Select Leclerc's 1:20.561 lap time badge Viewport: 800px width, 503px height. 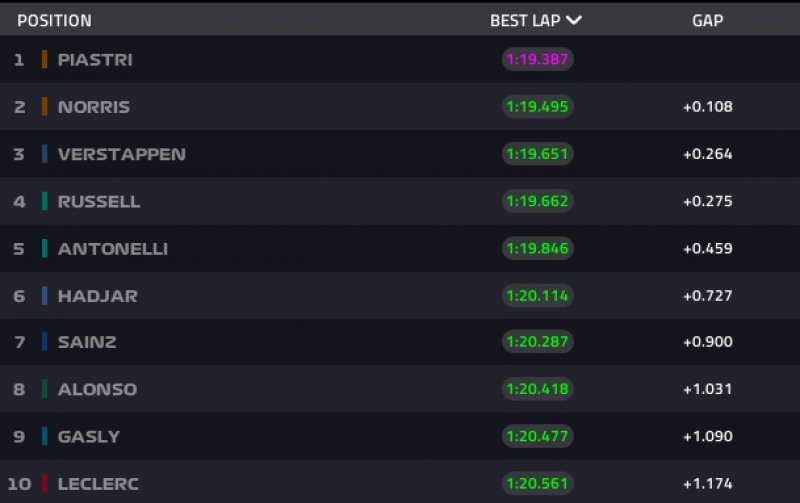tap(537, 483)
